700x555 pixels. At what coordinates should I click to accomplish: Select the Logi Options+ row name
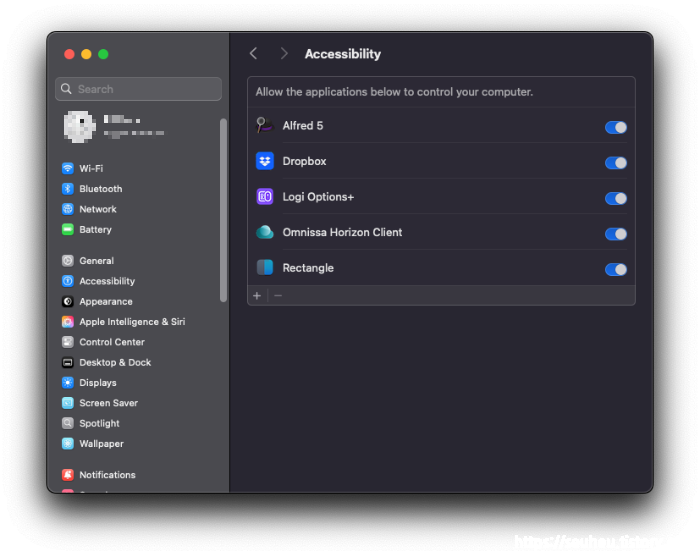click(x=318, y=197)
